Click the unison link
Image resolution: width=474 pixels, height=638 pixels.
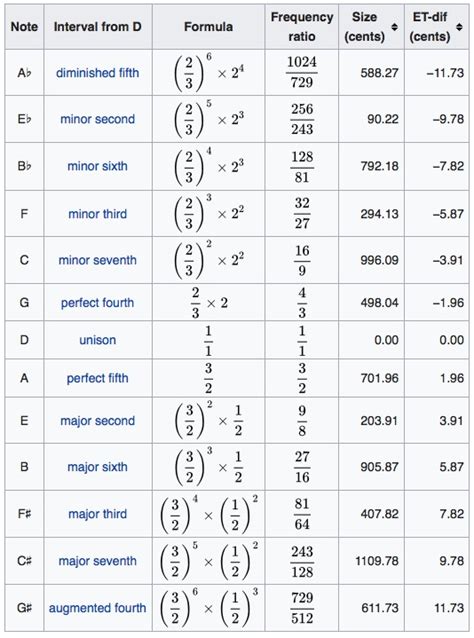click(x=98, y=340)
